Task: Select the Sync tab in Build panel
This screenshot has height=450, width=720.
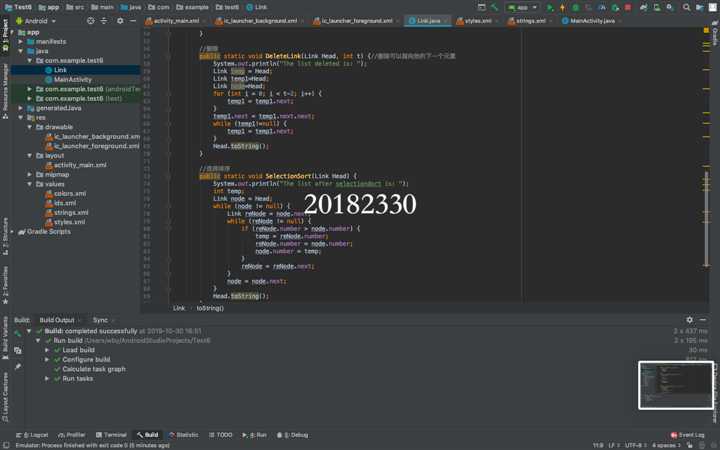Action: pos(100,320)
